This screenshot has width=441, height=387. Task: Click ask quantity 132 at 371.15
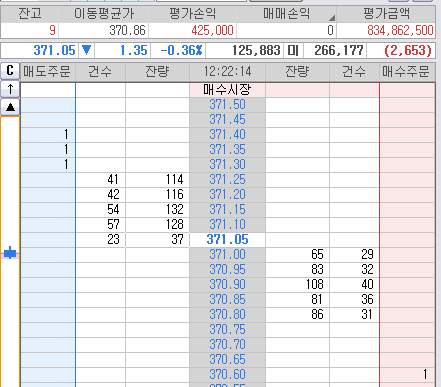coord(157,210)
